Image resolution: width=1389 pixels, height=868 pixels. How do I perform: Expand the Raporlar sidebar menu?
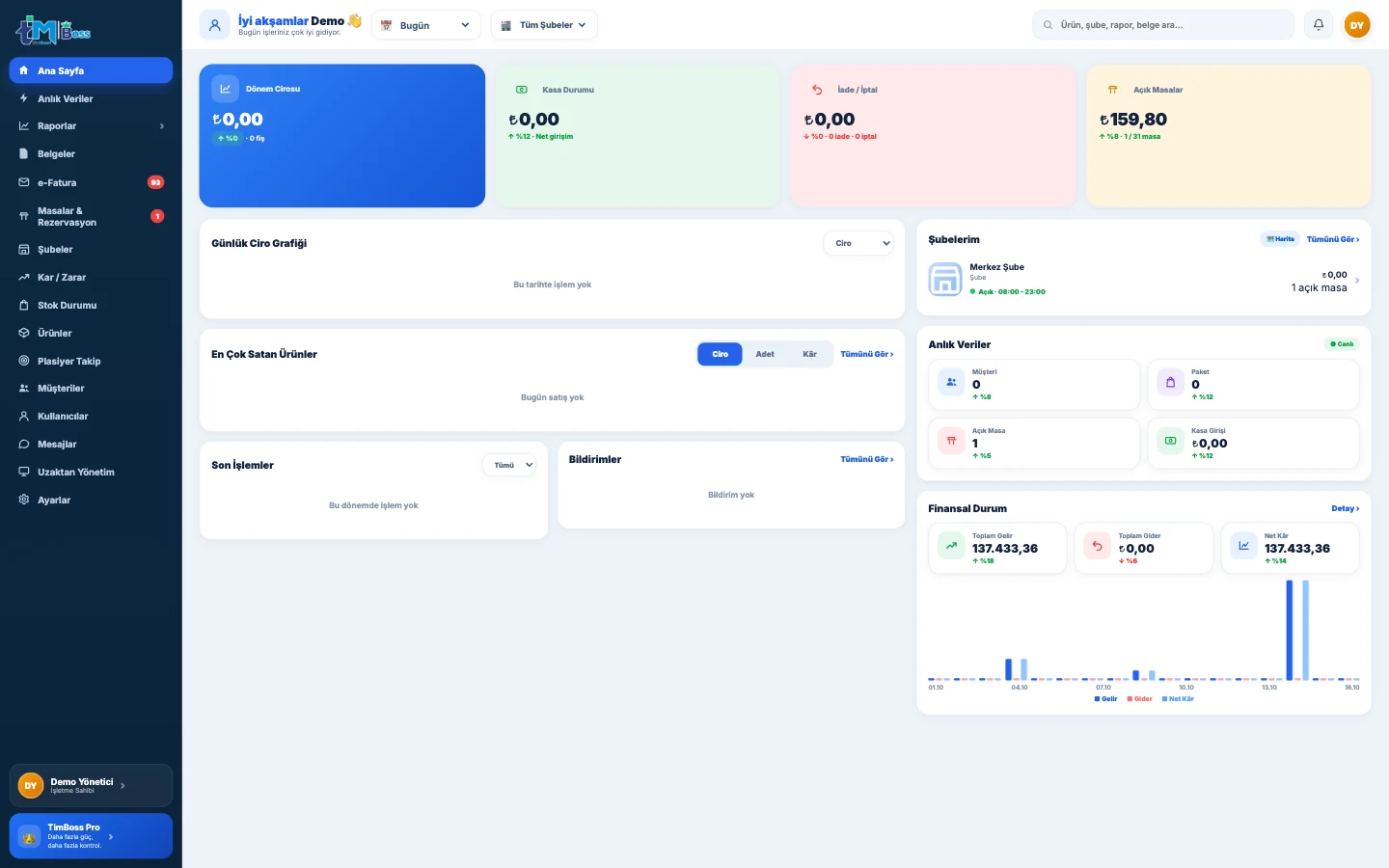pyautogui.click(x=91, y=126)
